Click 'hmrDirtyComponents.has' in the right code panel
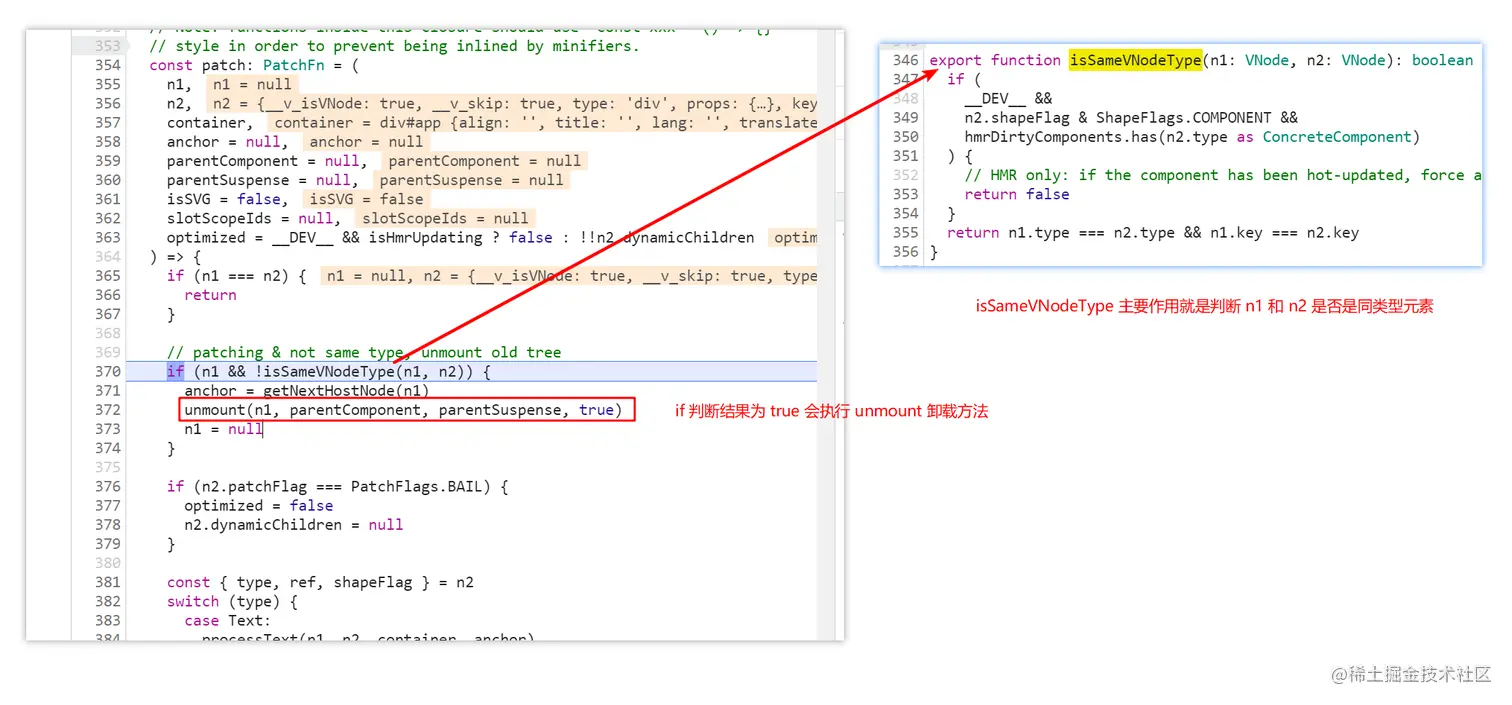 (1061, 137)
